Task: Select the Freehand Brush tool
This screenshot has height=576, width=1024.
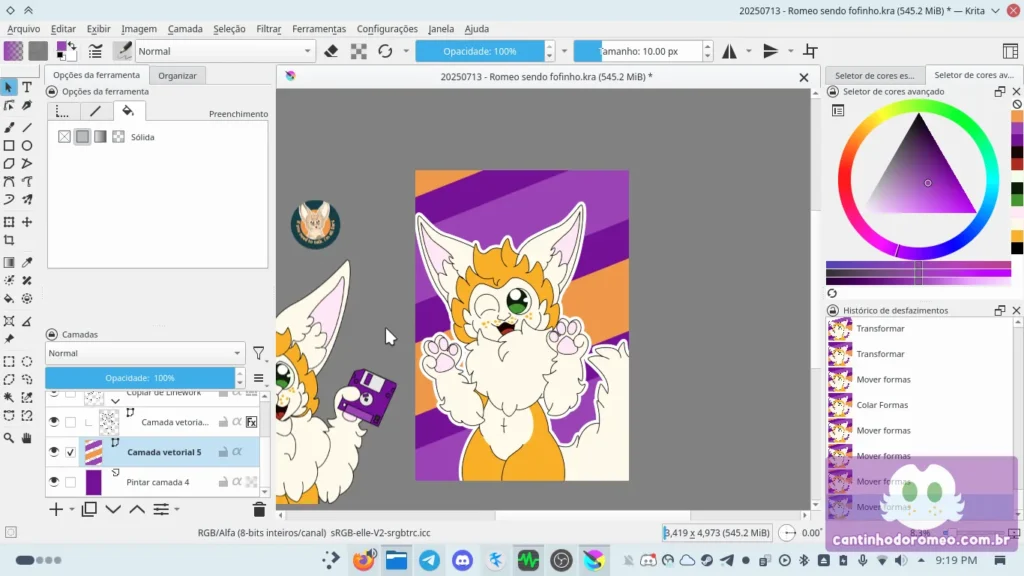Action: [x=9, y=127]
